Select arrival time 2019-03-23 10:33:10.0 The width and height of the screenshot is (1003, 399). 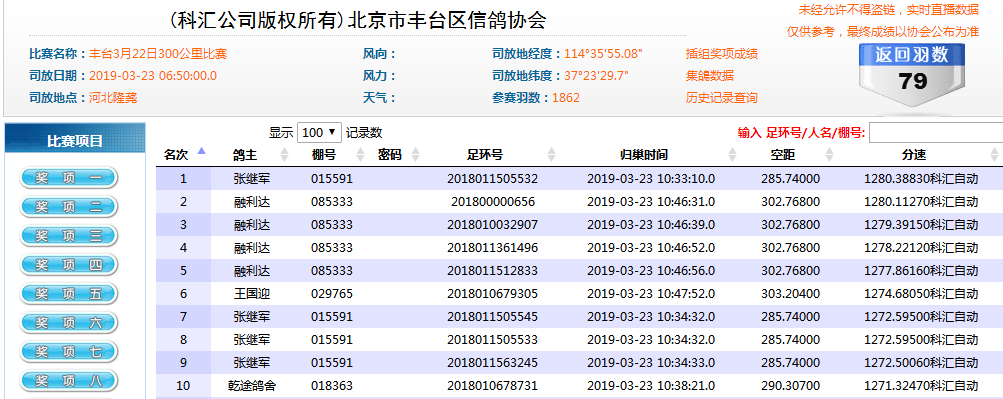[x=651, y=179]
